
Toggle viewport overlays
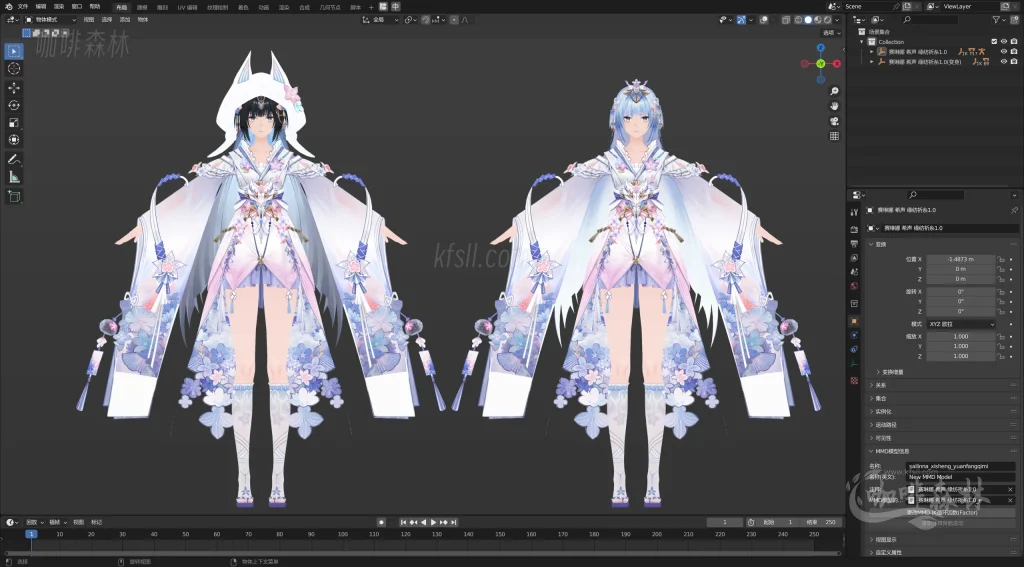763,20
